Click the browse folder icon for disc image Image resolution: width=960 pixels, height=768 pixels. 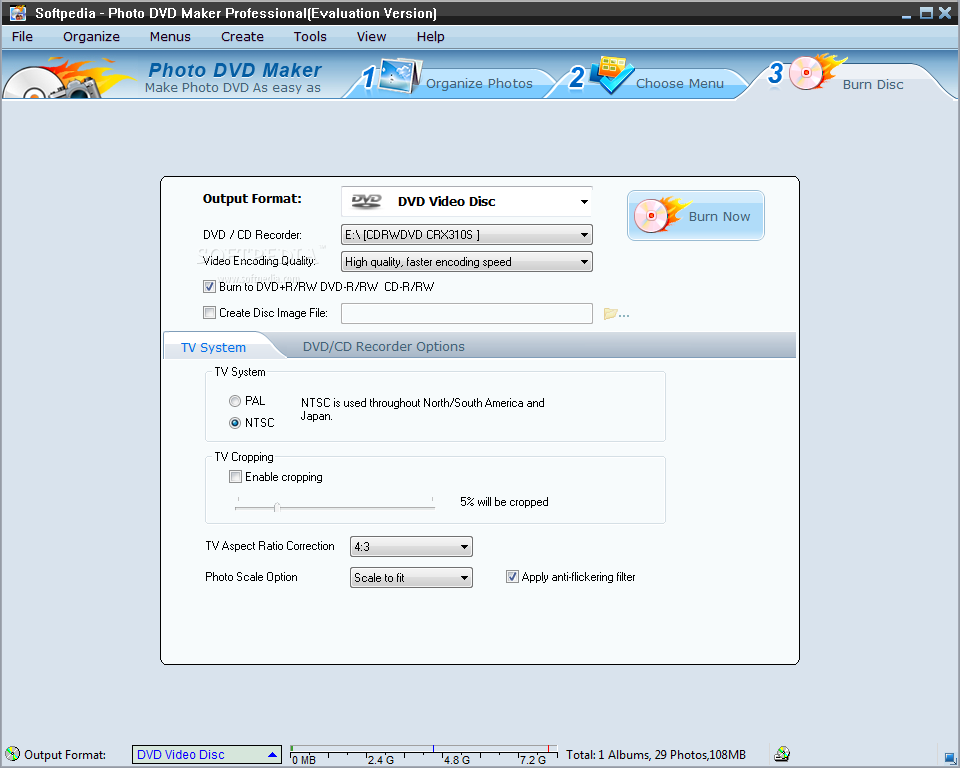616,314
